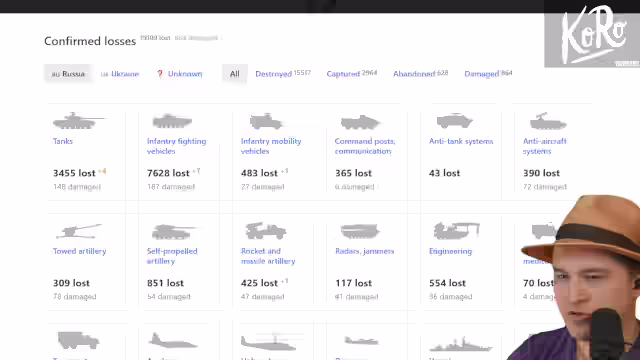
Task: Open the Anti-tank systems icon
Action: pos(454,121)
